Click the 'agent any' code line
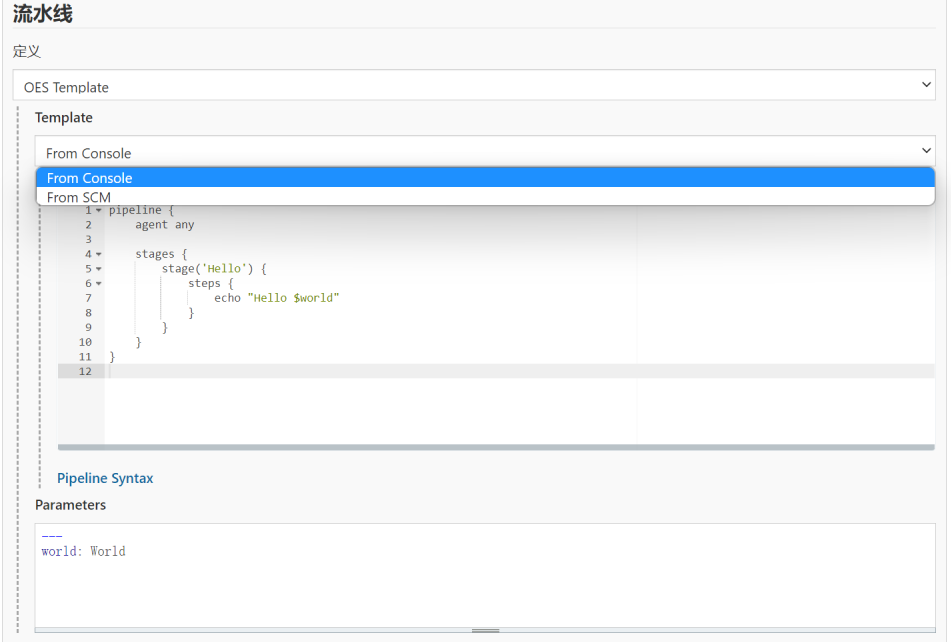Screen dimensions: 951x642 click(164, 224)
